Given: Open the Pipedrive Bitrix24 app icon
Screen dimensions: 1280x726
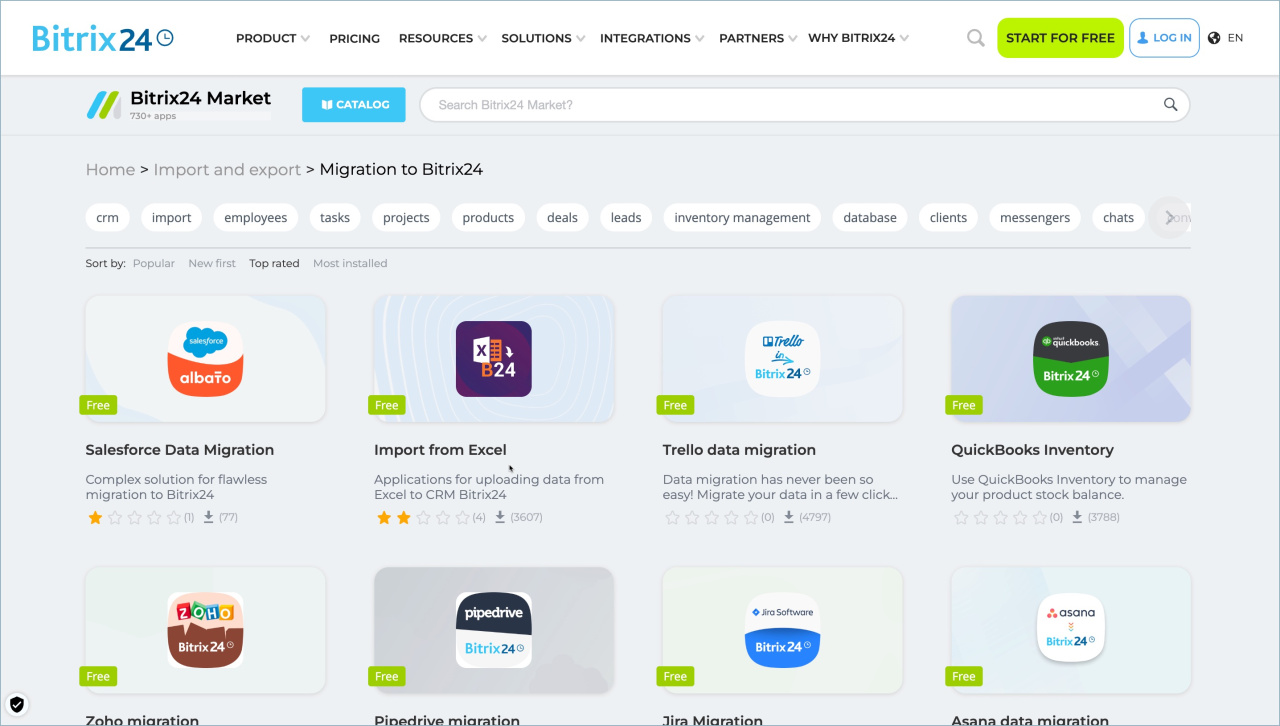Looking at the screenshot, I should tap(494, 630).
